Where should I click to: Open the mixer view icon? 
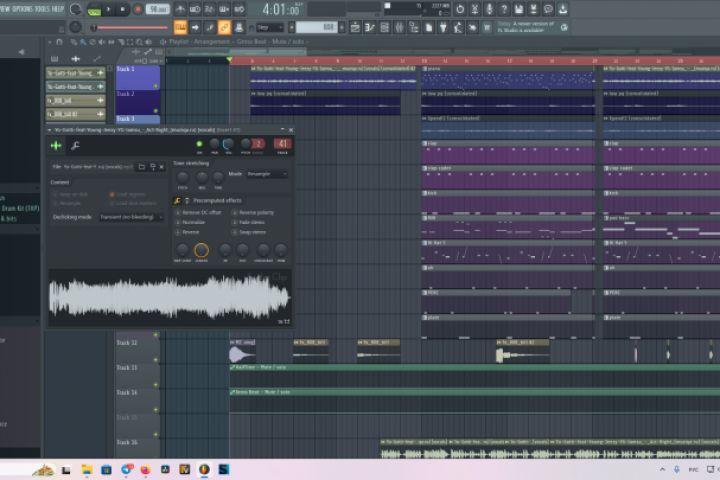[399, 28]
